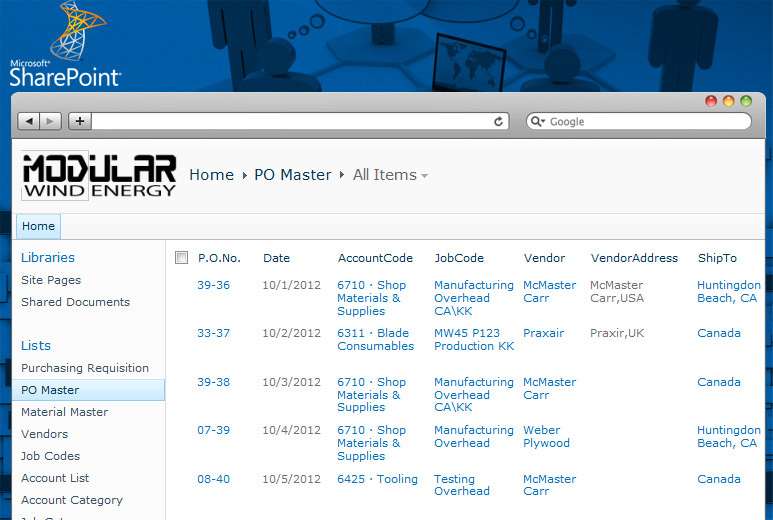The image size is (773, 520).
Task: Open Account List in sidebar
Action: [55, 478]
